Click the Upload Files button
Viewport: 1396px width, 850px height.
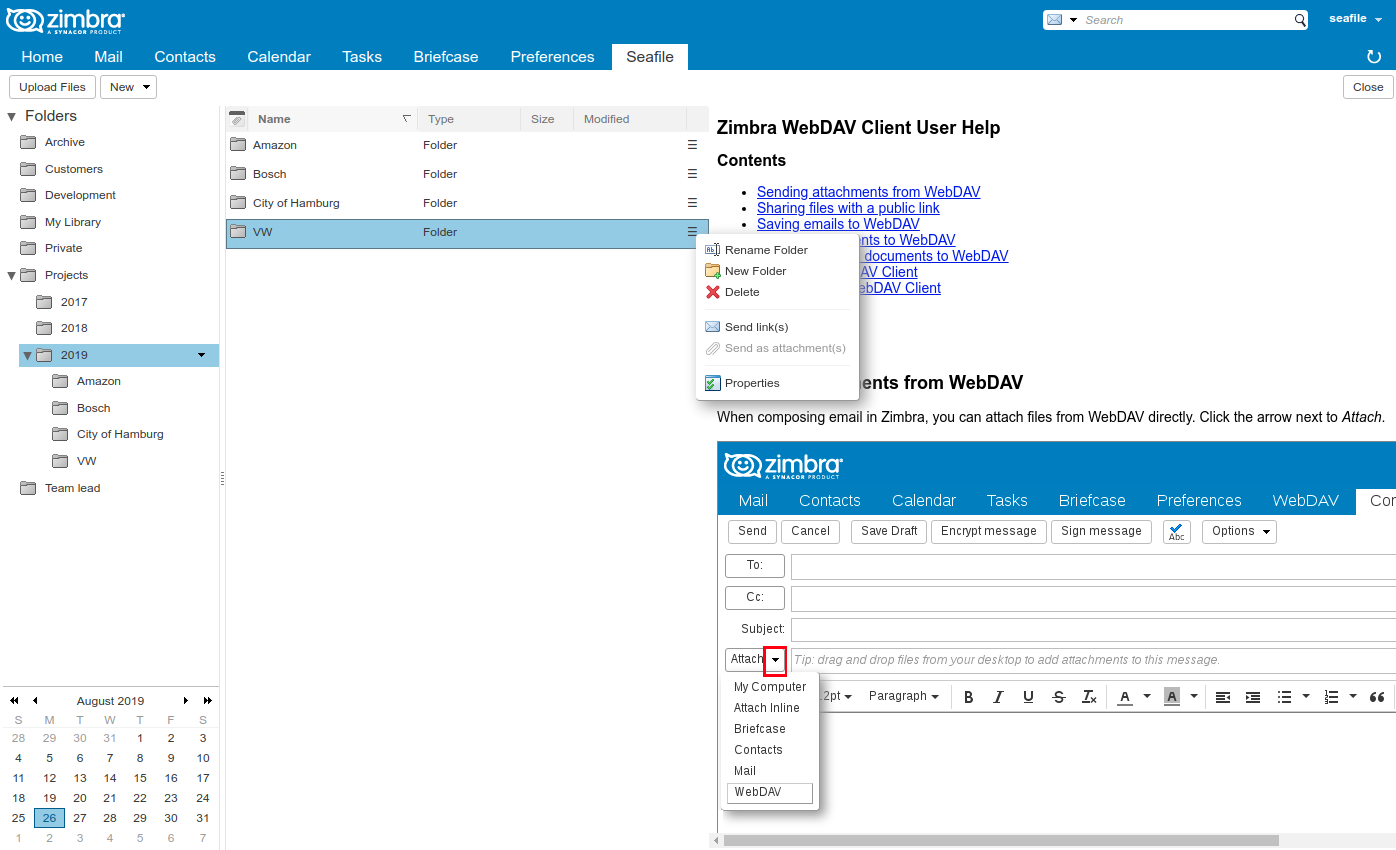click(x=53, y=87)
